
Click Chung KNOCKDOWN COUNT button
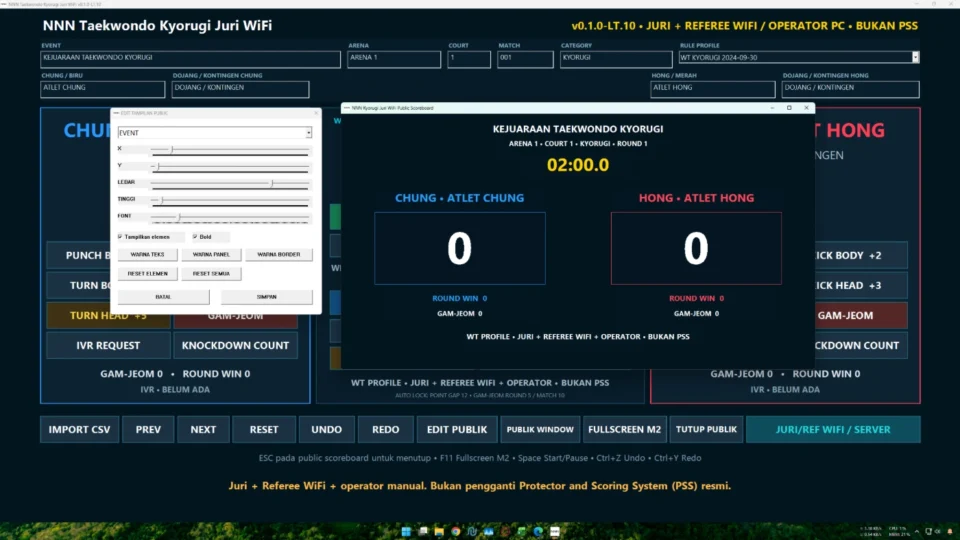[235, 345]
